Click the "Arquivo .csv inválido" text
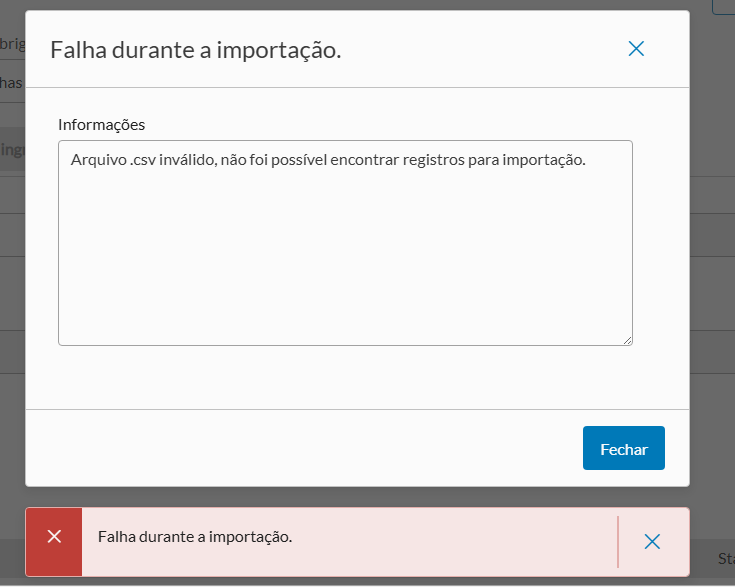The height and width of the screenshot is (587, 735). point(140,160)
